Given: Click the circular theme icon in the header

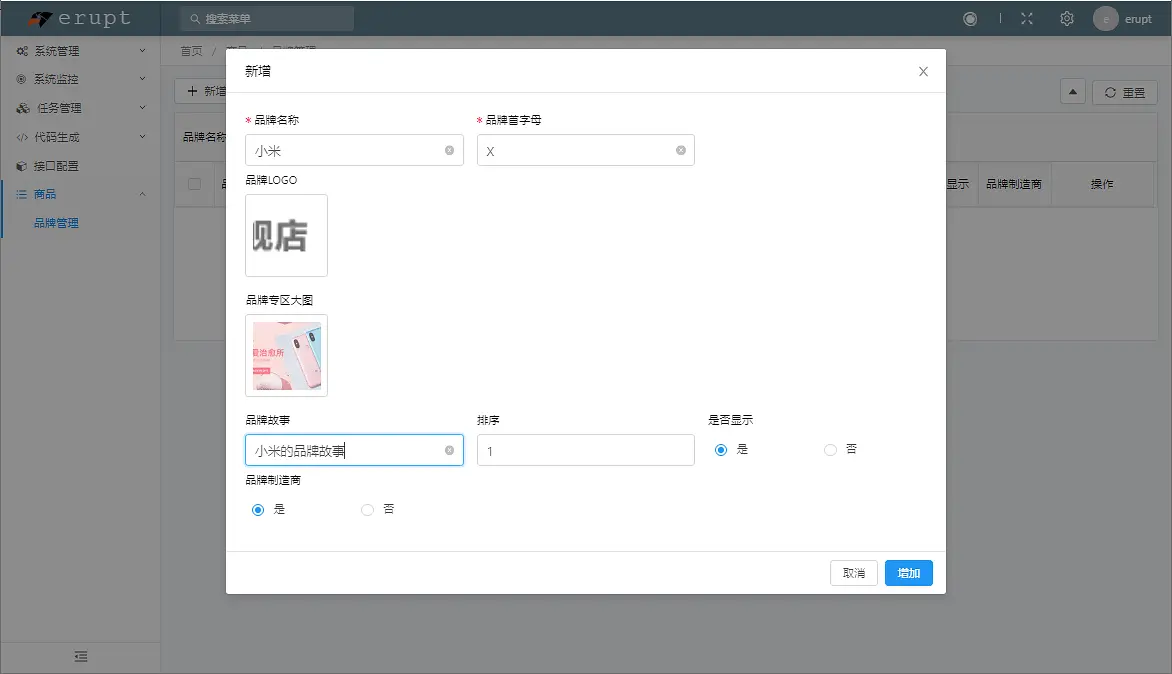Looking at the screenshot, I should [970, 17].
